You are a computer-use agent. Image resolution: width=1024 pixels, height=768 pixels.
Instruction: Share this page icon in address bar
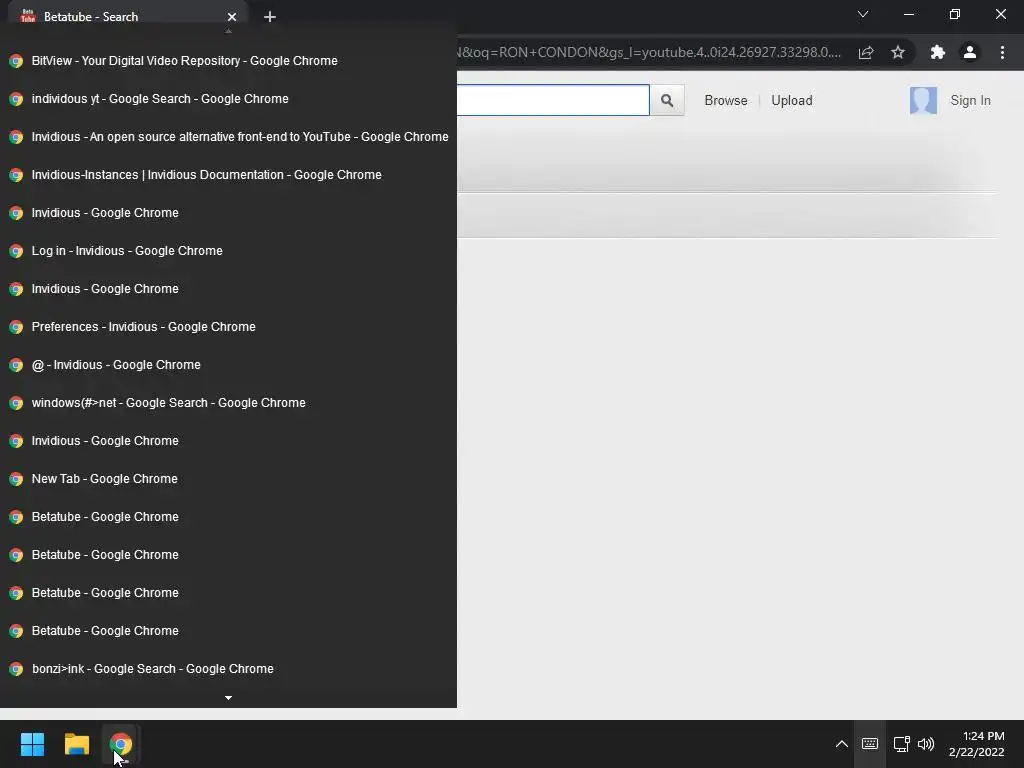tap(866, 52)
